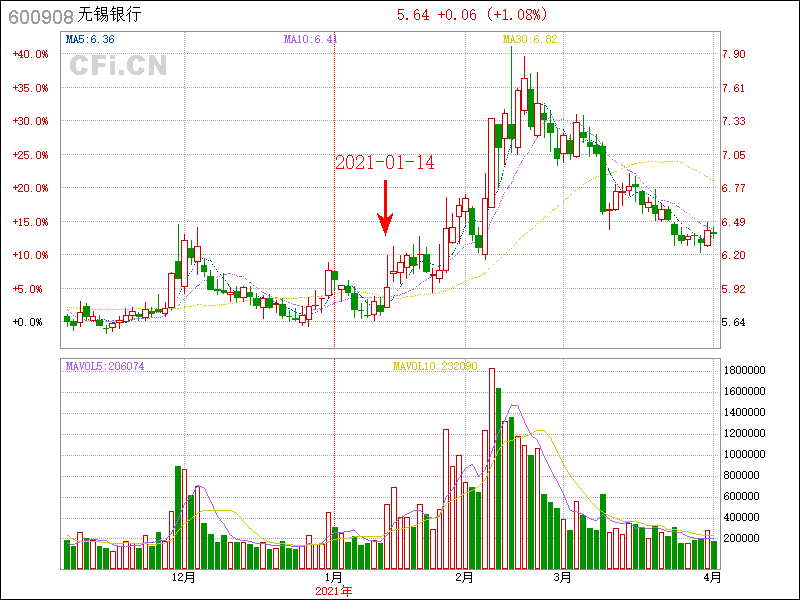Select the MA30:6.82 indicator label

click(529, 39)
